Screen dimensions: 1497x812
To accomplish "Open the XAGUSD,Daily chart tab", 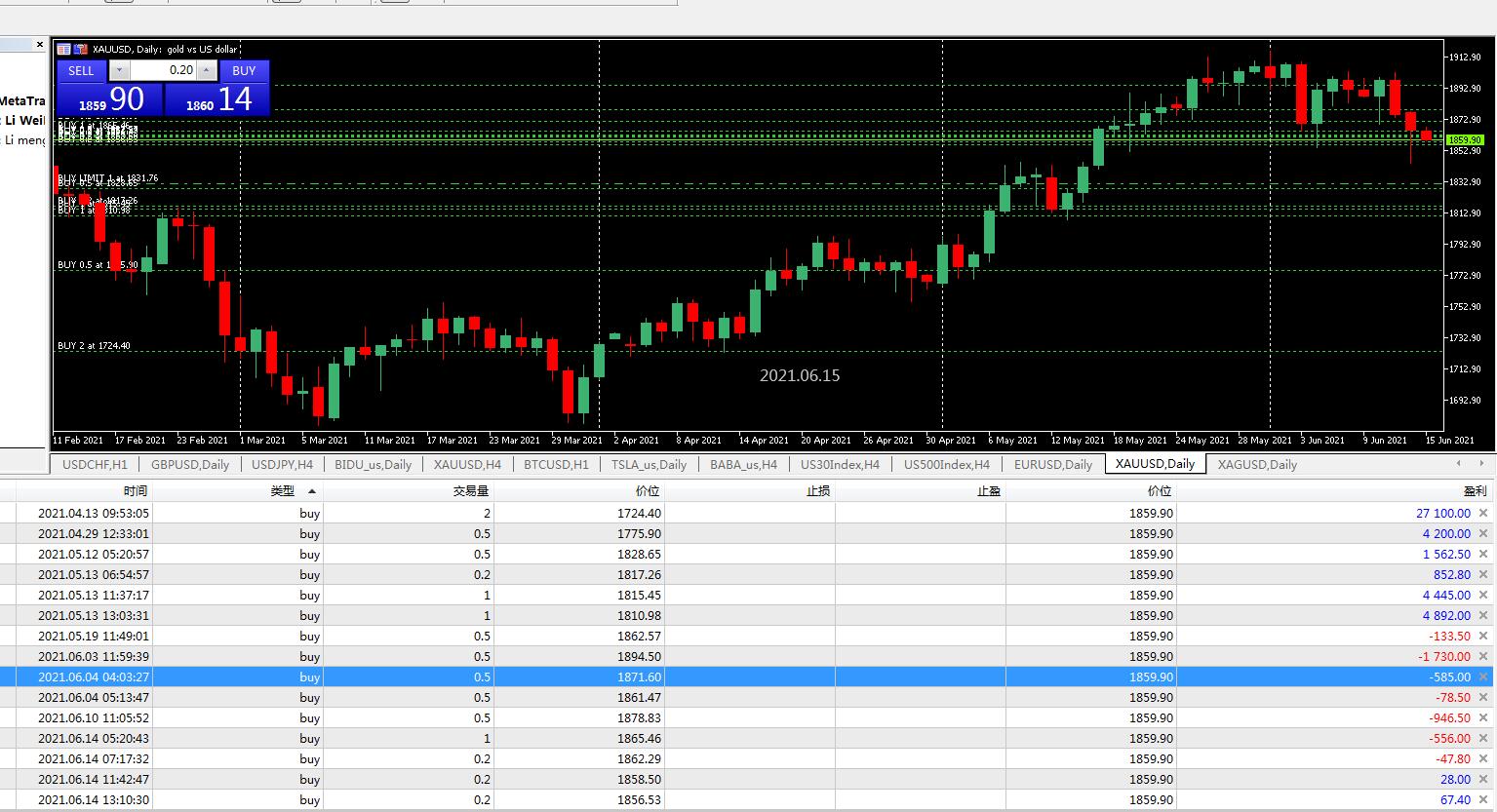I will pyautogui.click(x=1258, y=464).
